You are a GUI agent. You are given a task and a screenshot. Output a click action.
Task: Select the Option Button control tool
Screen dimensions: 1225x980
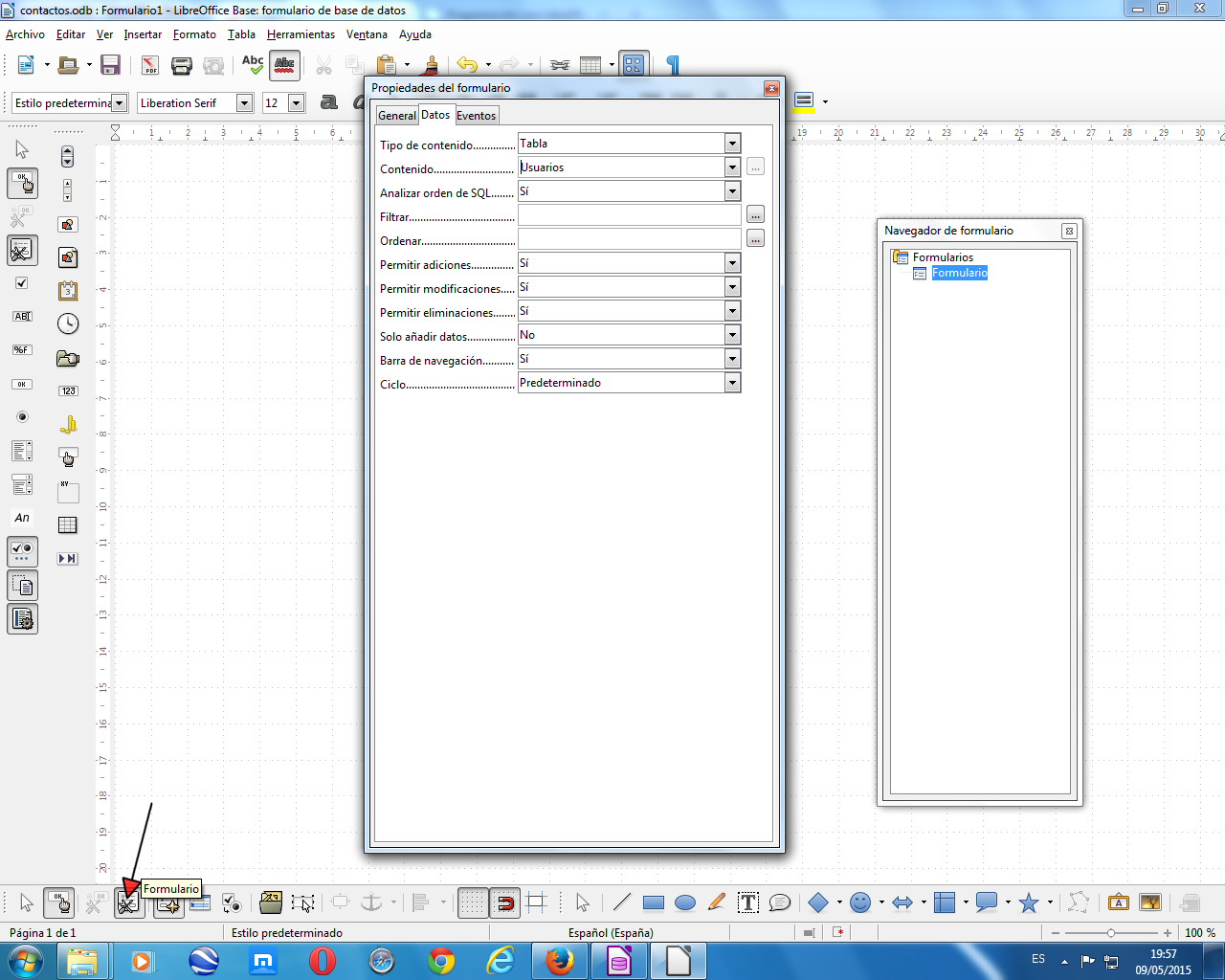coord(22,417)
